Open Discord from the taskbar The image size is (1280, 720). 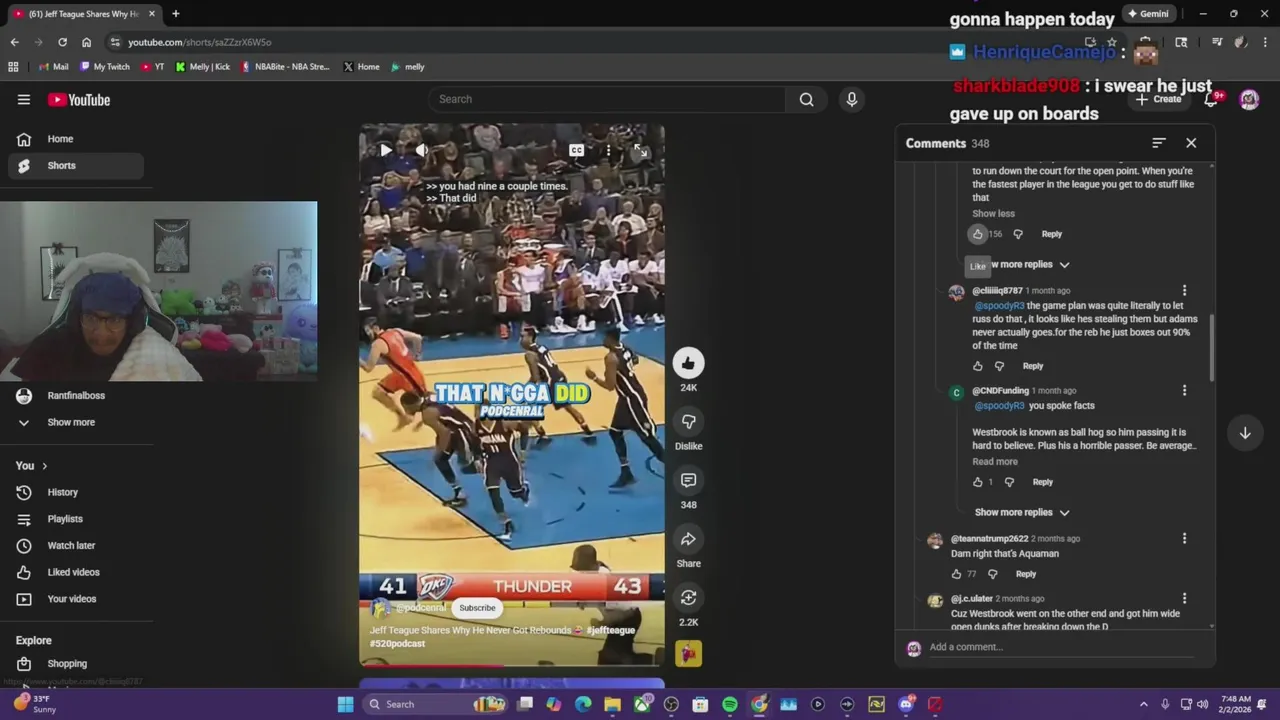[x=905, y=704]
